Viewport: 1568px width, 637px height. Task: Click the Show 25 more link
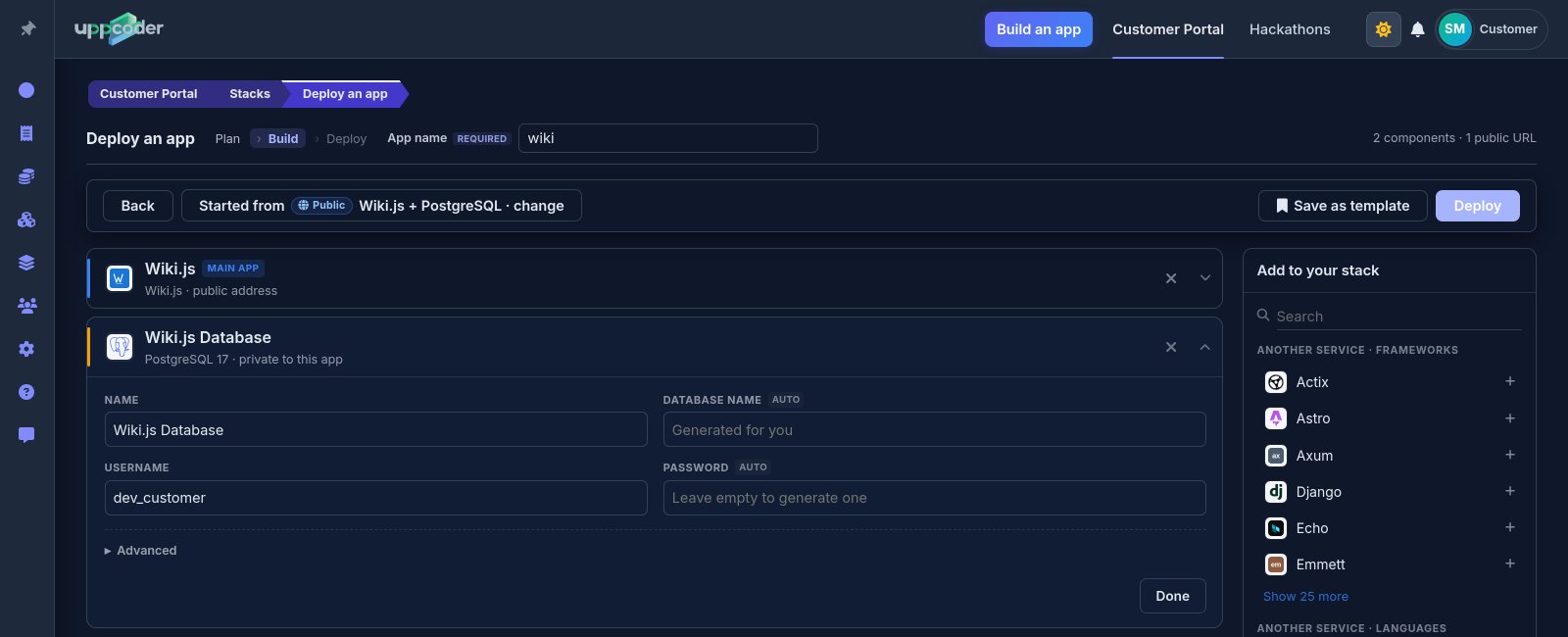(1305, 597)
